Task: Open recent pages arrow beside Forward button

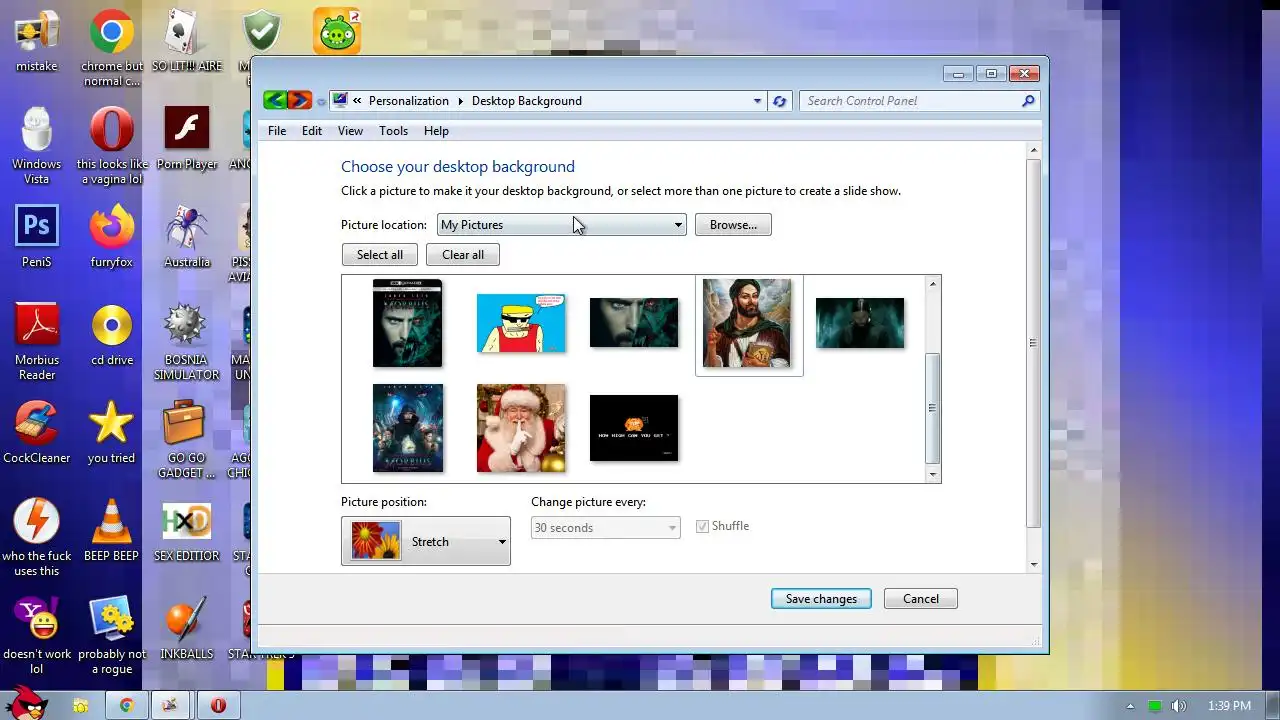Action: coord(321,101)
